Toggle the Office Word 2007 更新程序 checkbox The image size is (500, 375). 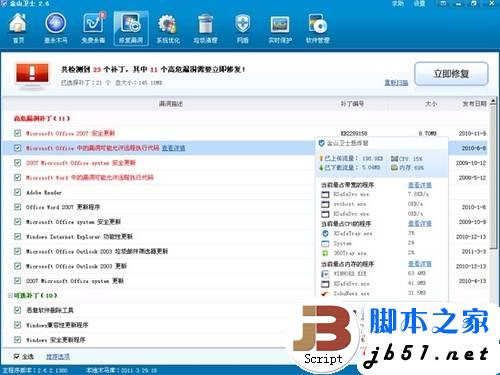coord(17,207)
